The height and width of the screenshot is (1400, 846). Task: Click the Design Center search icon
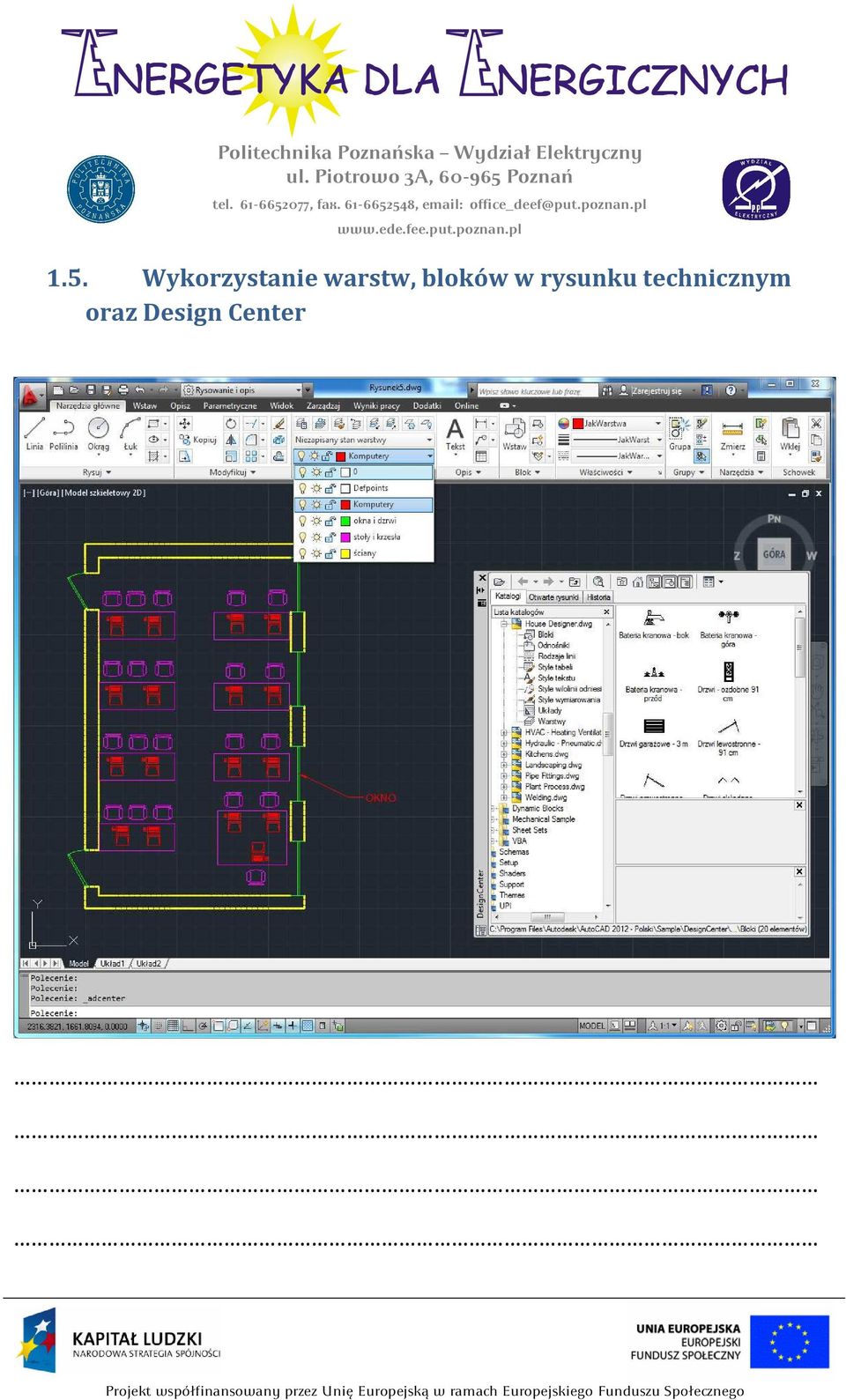[x=598, y=582]
